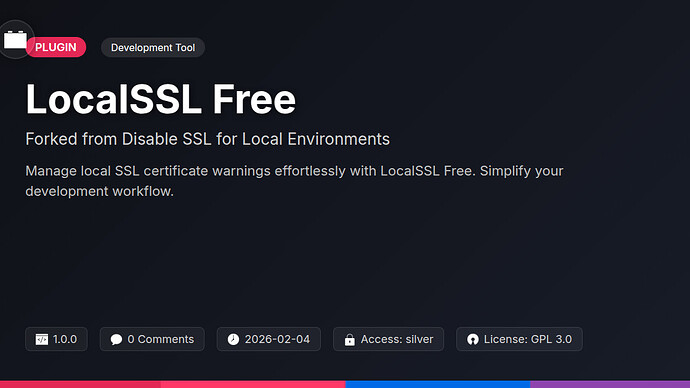Click the red PLUGIN badge
The height and width of the screenshot is (388, 690).
56,47
